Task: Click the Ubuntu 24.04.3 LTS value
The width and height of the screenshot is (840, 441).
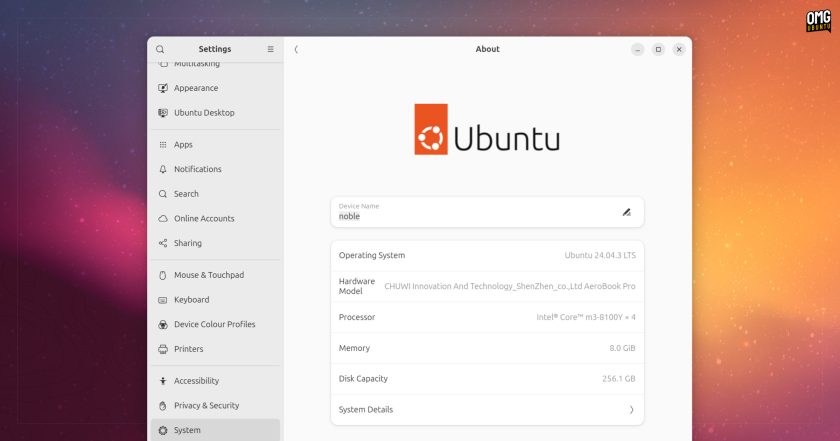Action: pos(600,256)
